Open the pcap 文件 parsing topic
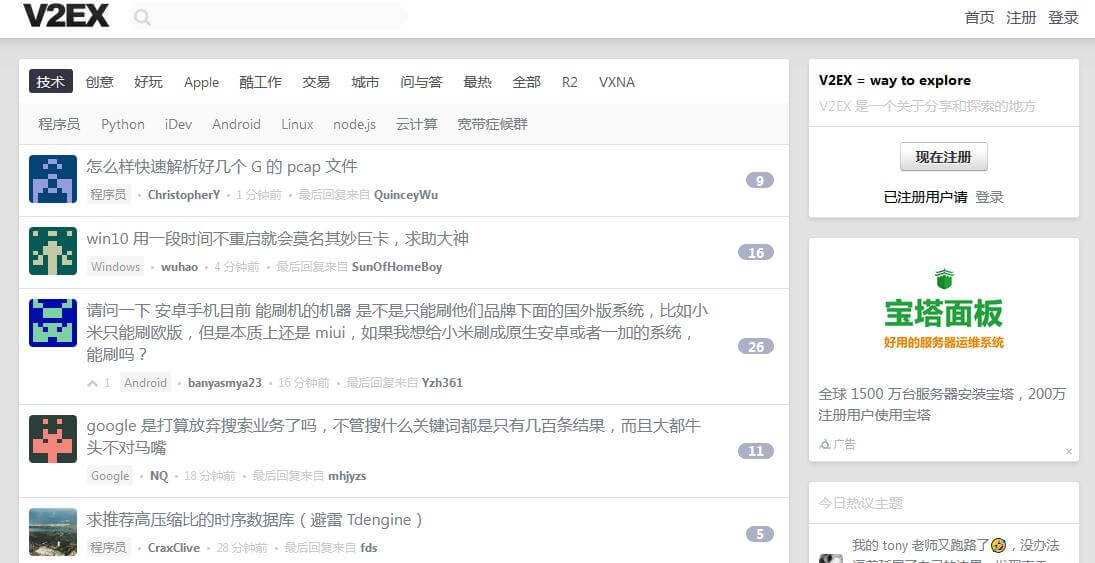 coord(222,166)
